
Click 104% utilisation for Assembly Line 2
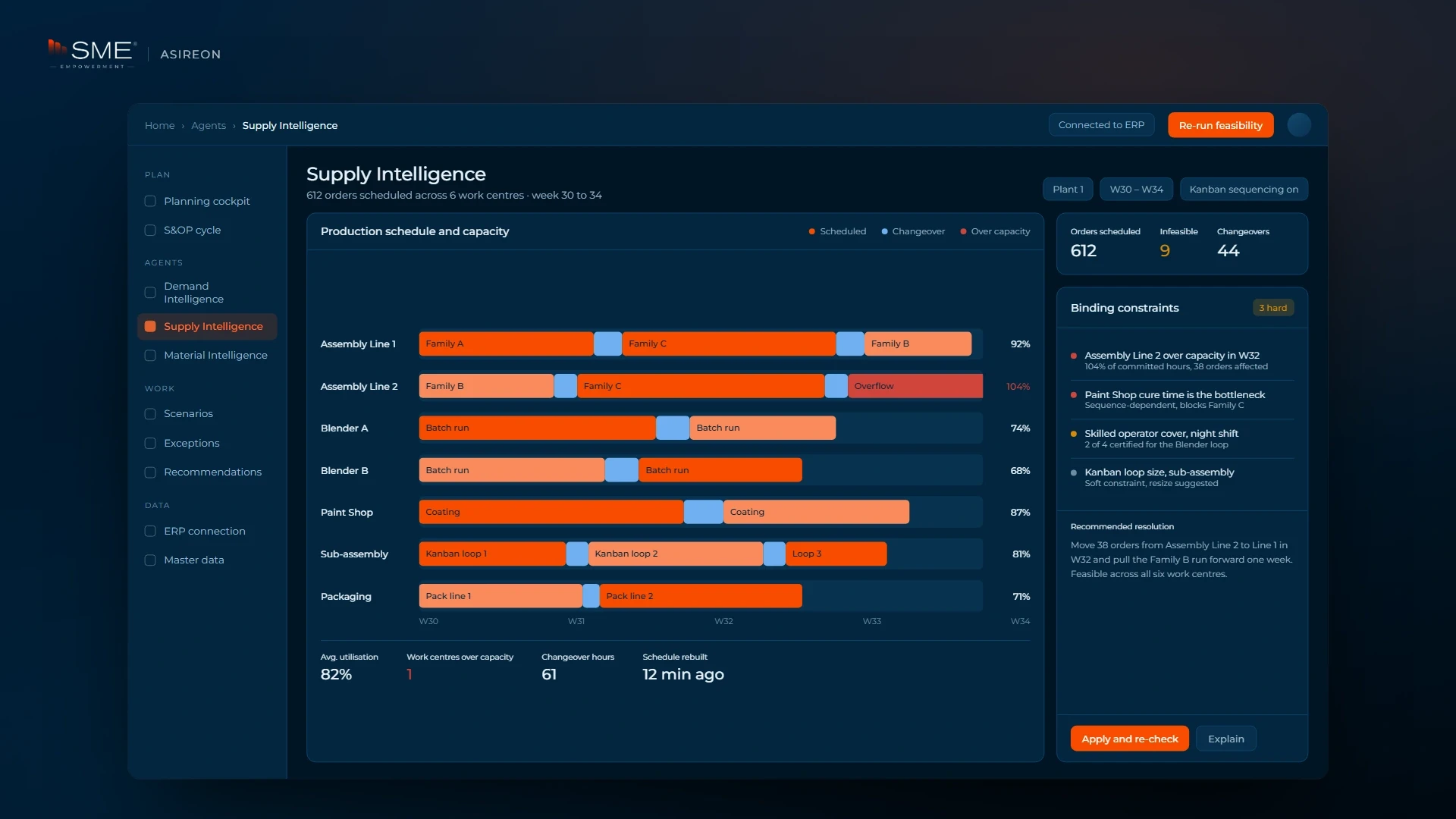1018,387
